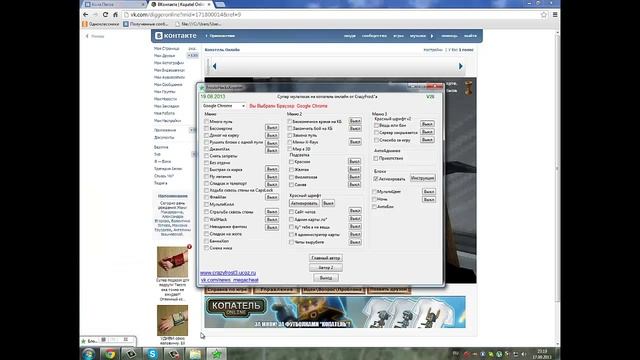This screenshot has height=360, width=640.
Task: Click the new tab button in Chrome
Action: 220,4
